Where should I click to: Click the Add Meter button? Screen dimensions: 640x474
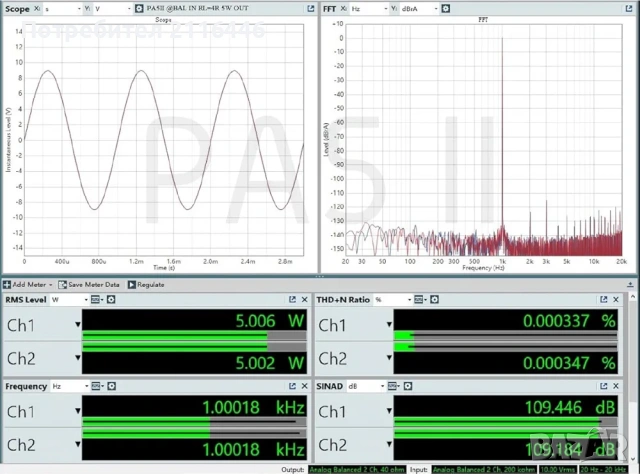tap(26, 285)
